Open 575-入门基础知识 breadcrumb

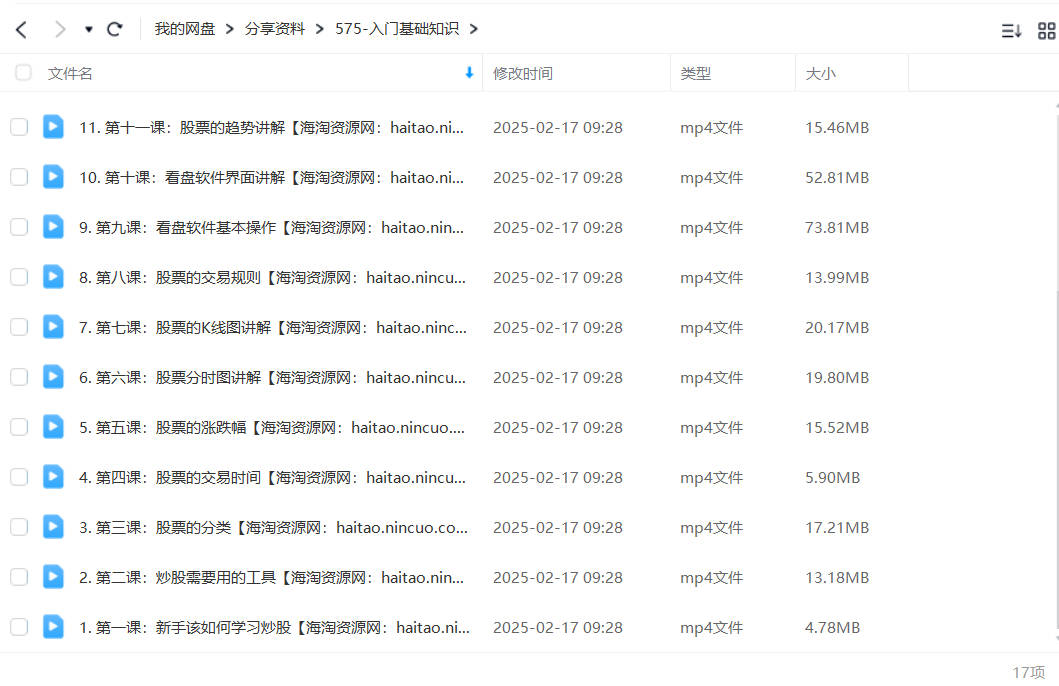click(x=397, y=29)
